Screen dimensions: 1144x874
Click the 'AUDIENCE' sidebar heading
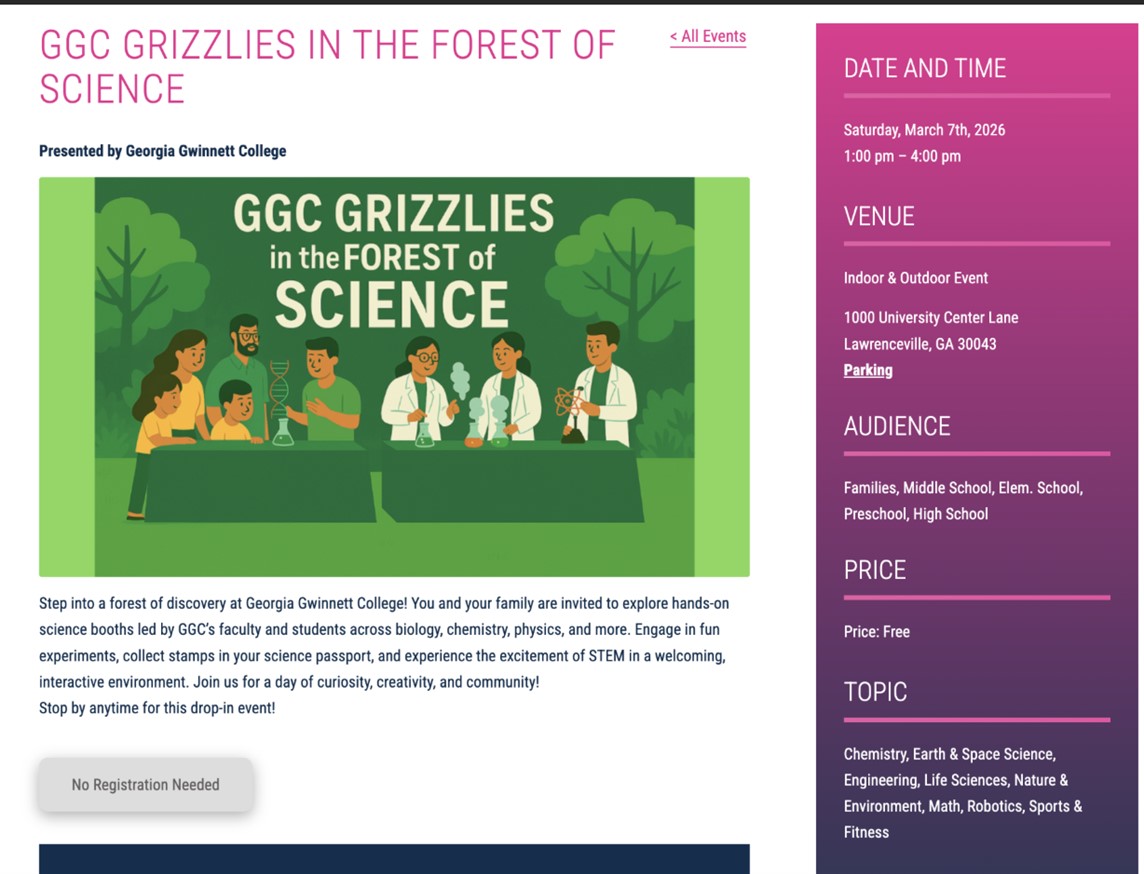(896, 426)
